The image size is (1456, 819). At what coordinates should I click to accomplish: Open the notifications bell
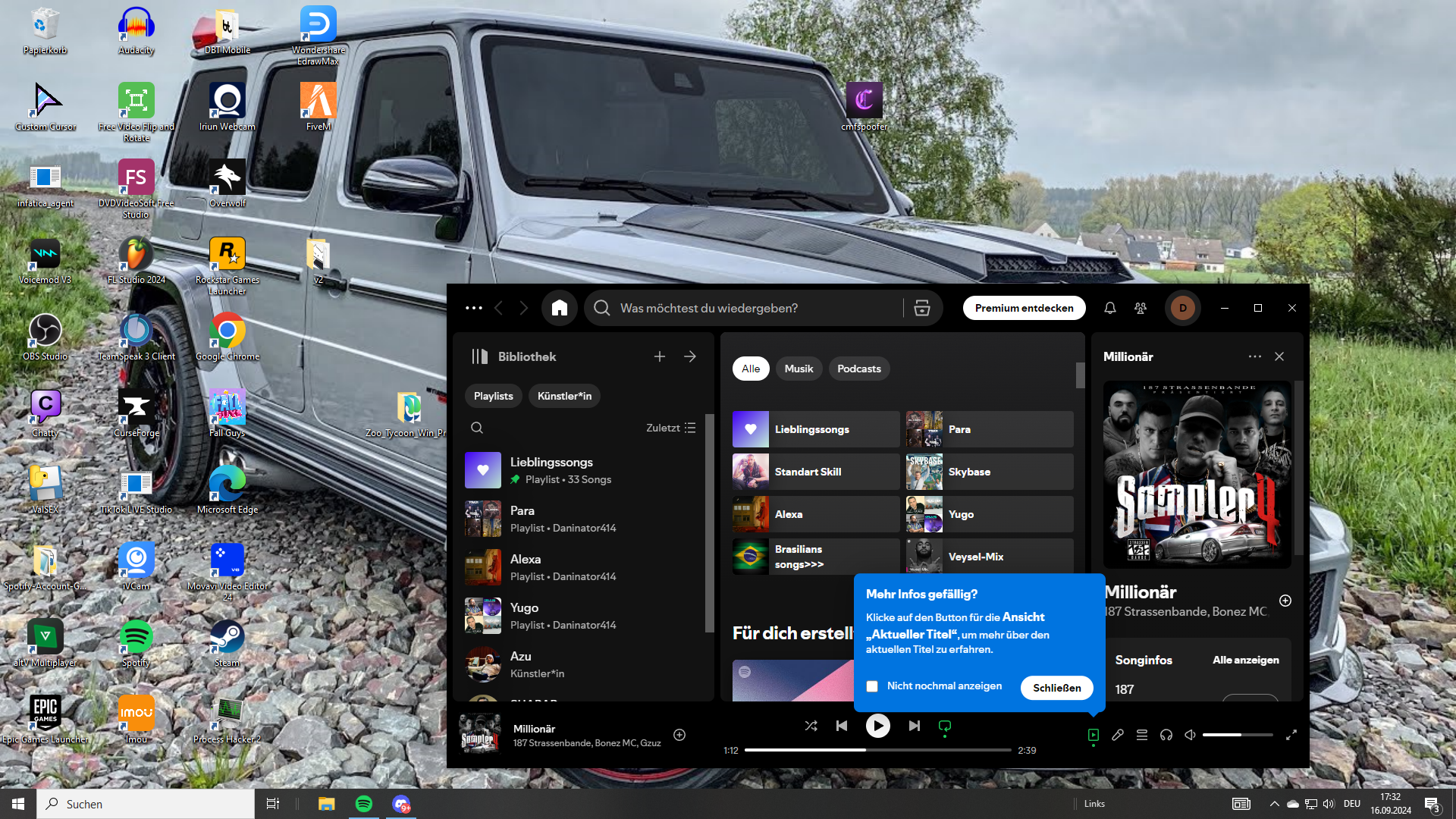[1109, 308]
